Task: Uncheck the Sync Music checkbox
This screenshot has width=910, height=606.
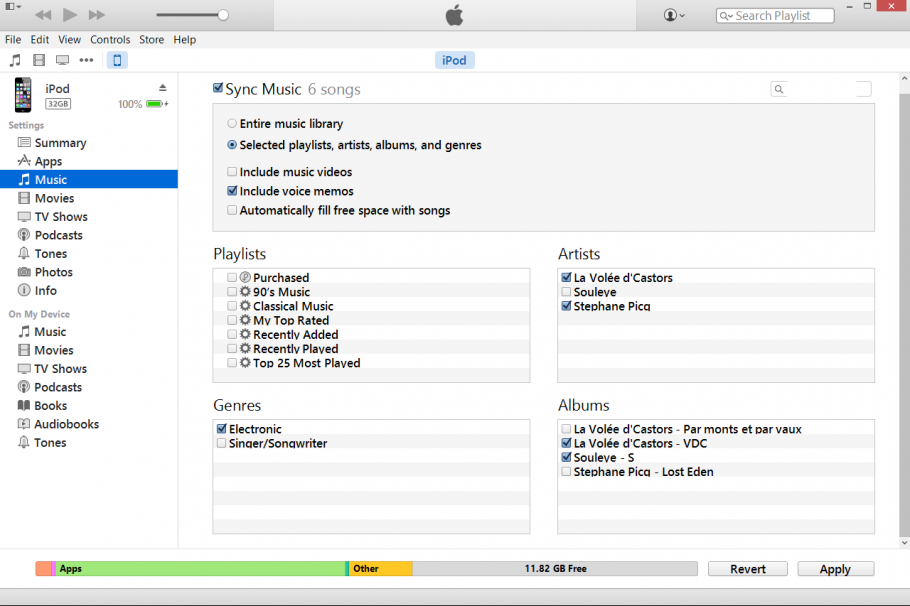Action: tap(218, 89)
